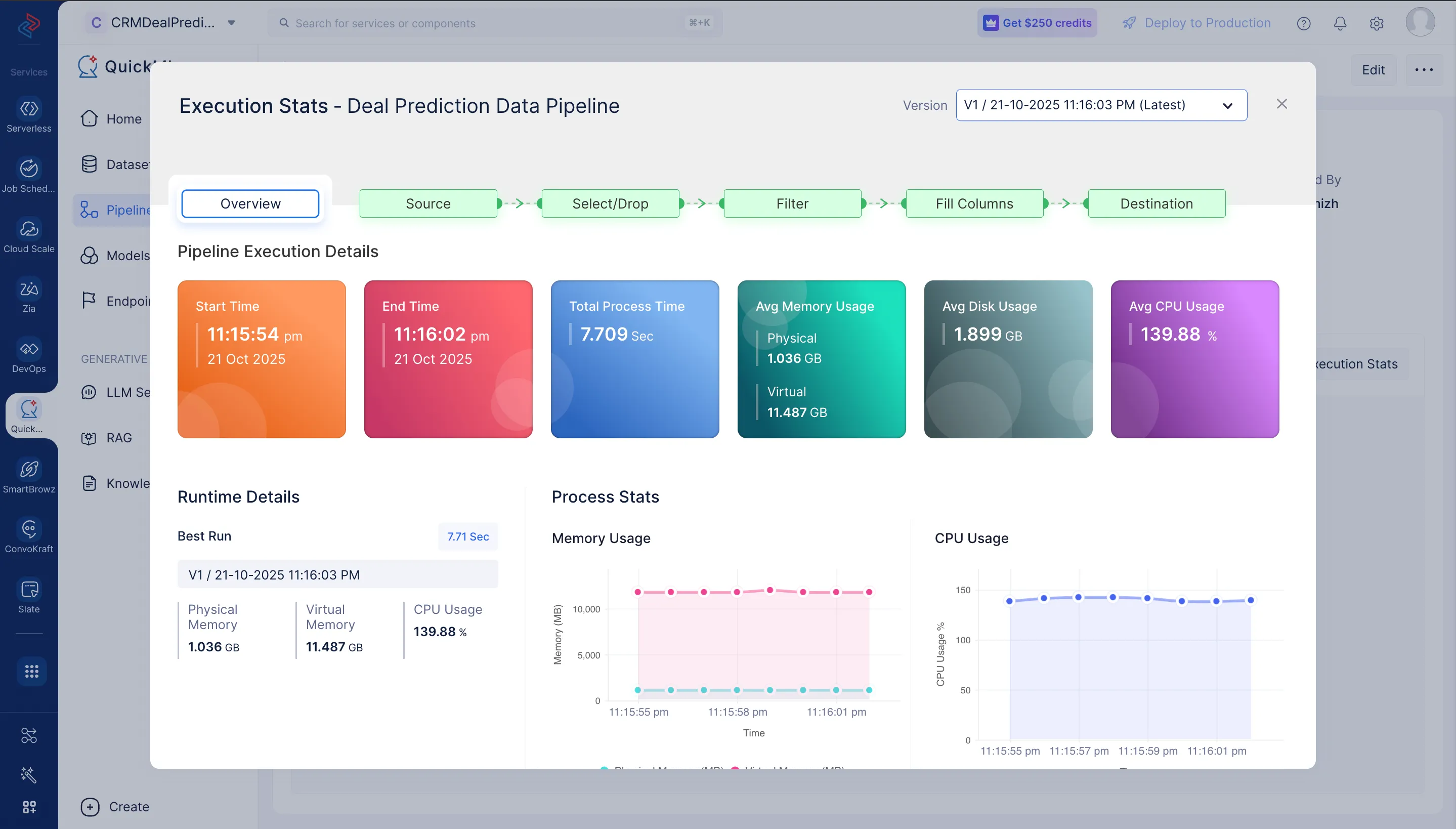Select the Overview pipeline stage toggle
Viewport: 1456px width, 829px height.
250,203
